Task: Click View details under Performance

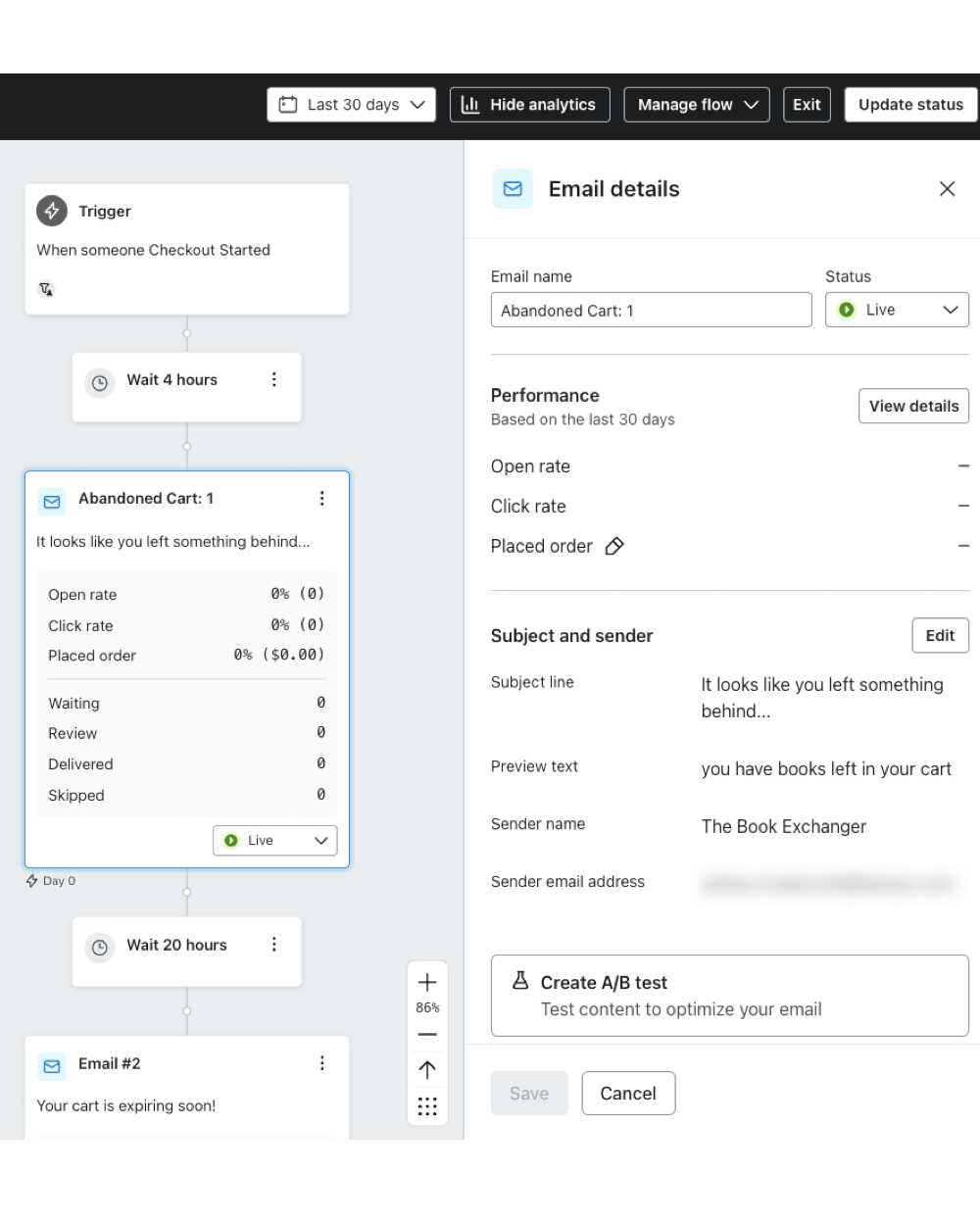Action: coord(913,406)
